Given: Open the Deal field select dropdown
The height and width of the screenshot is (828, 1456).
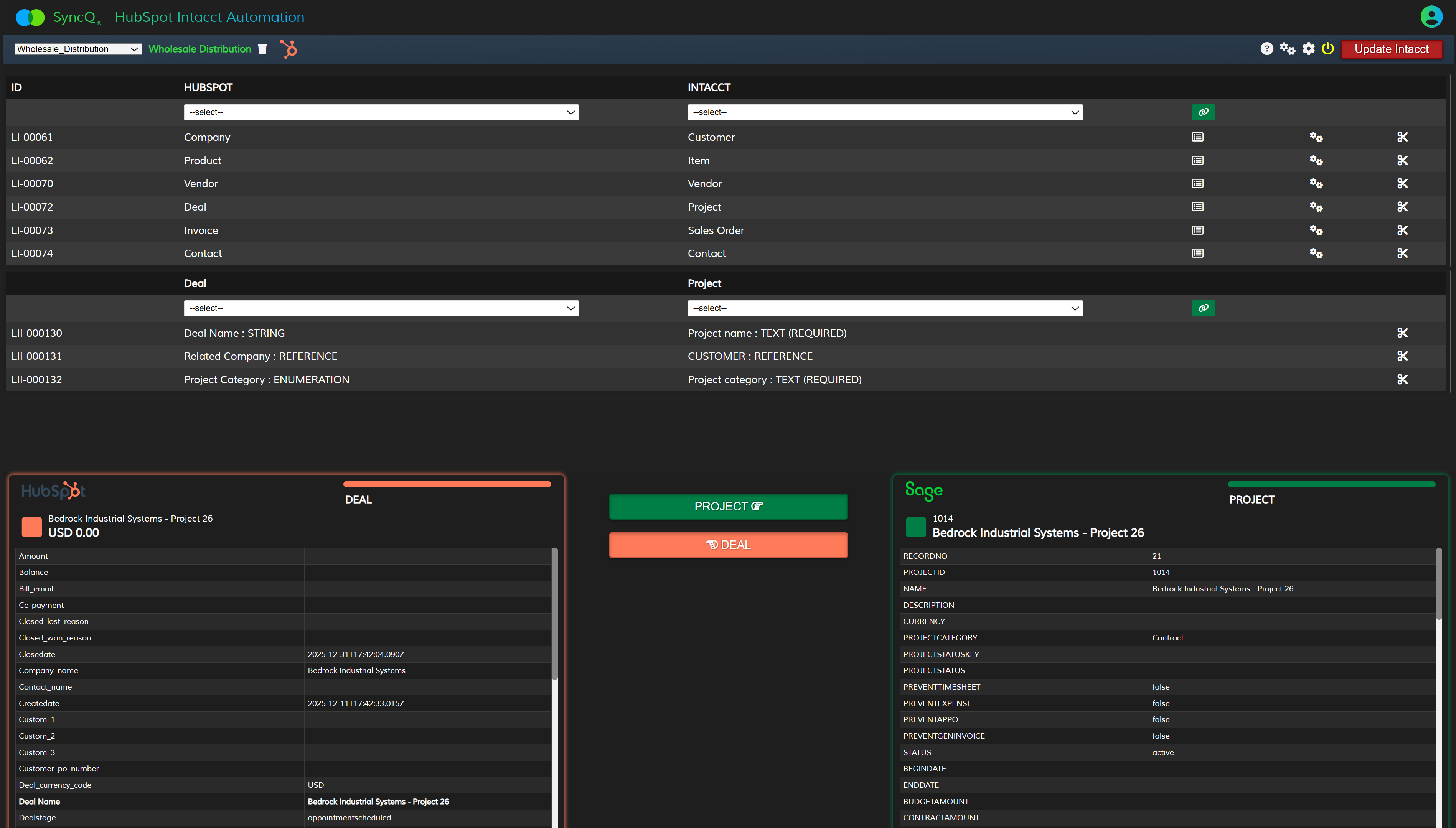Looking at the screenshot, I should click(381, 308).
